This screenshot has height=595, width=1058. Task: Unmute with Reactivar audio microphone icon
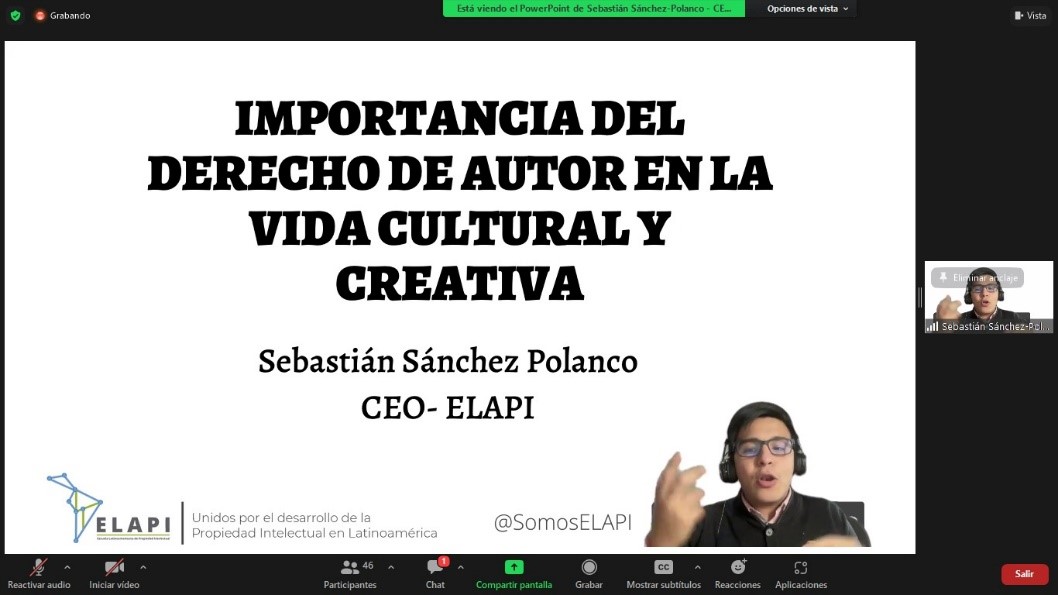coord(38,567)
